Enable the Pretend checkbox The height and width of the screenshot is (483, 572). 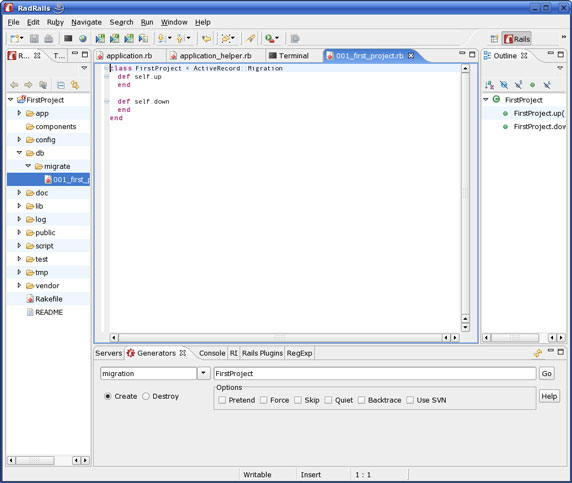tap(222, 400)
